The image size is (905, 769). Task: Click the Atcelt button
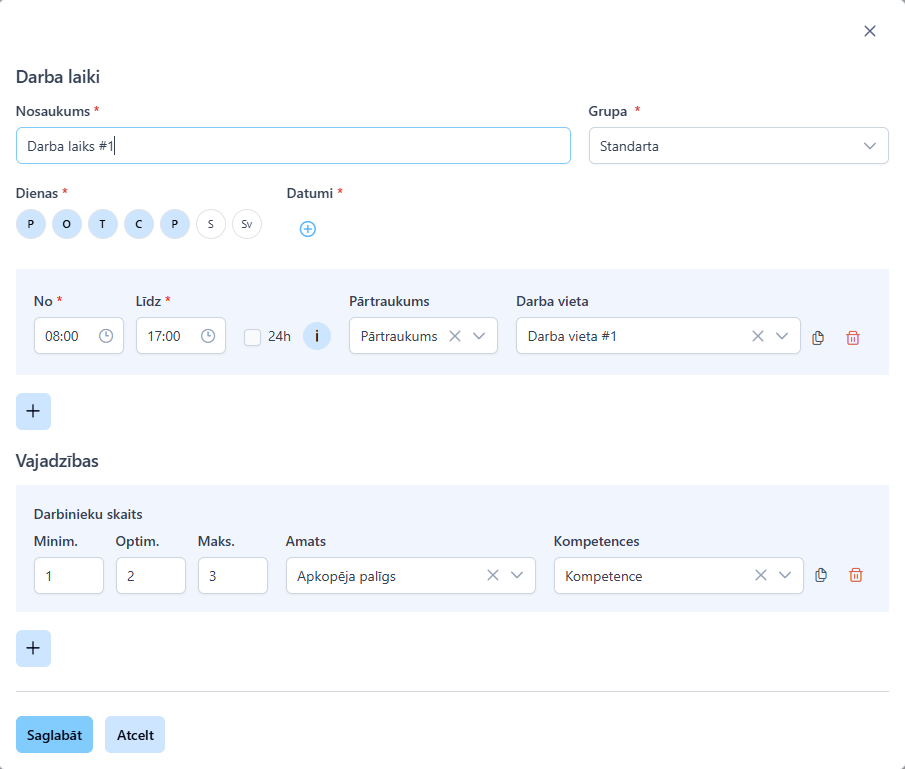point(135,734)
